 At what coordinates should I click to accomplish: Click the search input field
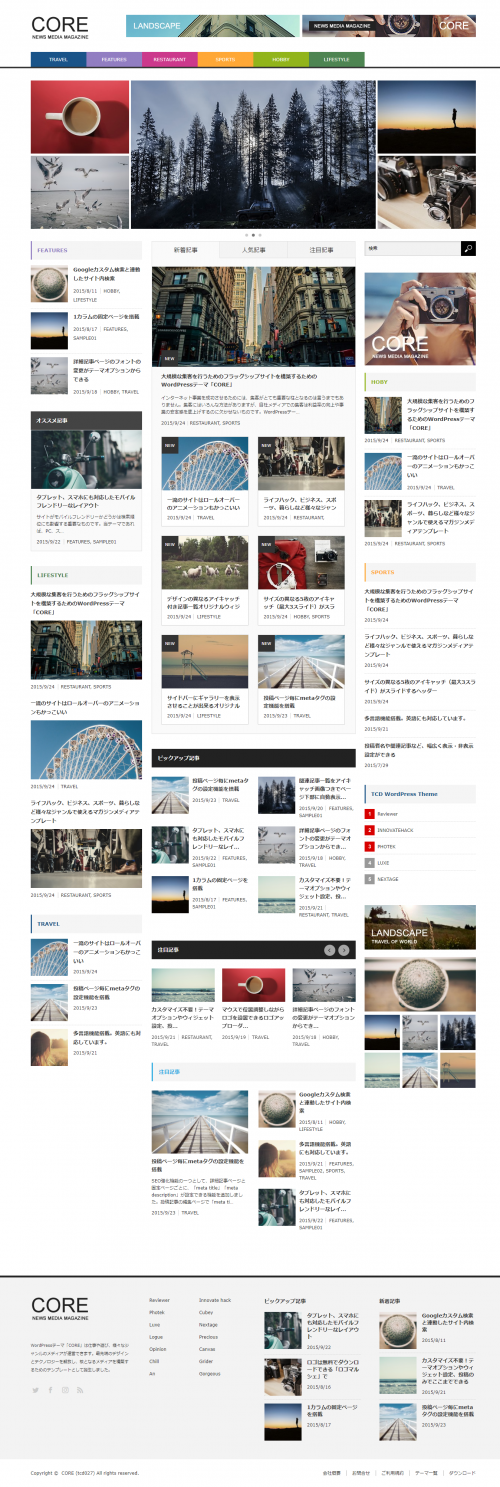(x=412, y=248)
